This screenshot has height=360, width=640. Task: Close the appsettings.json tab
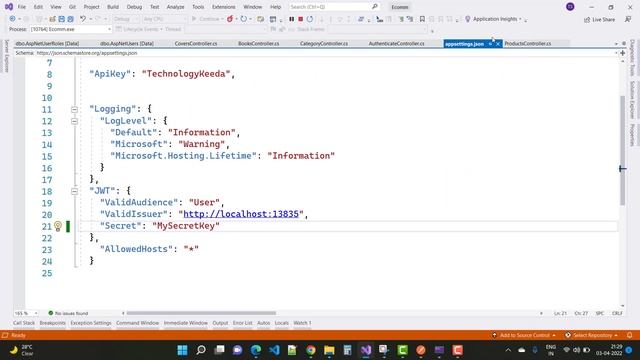point(498,44)
